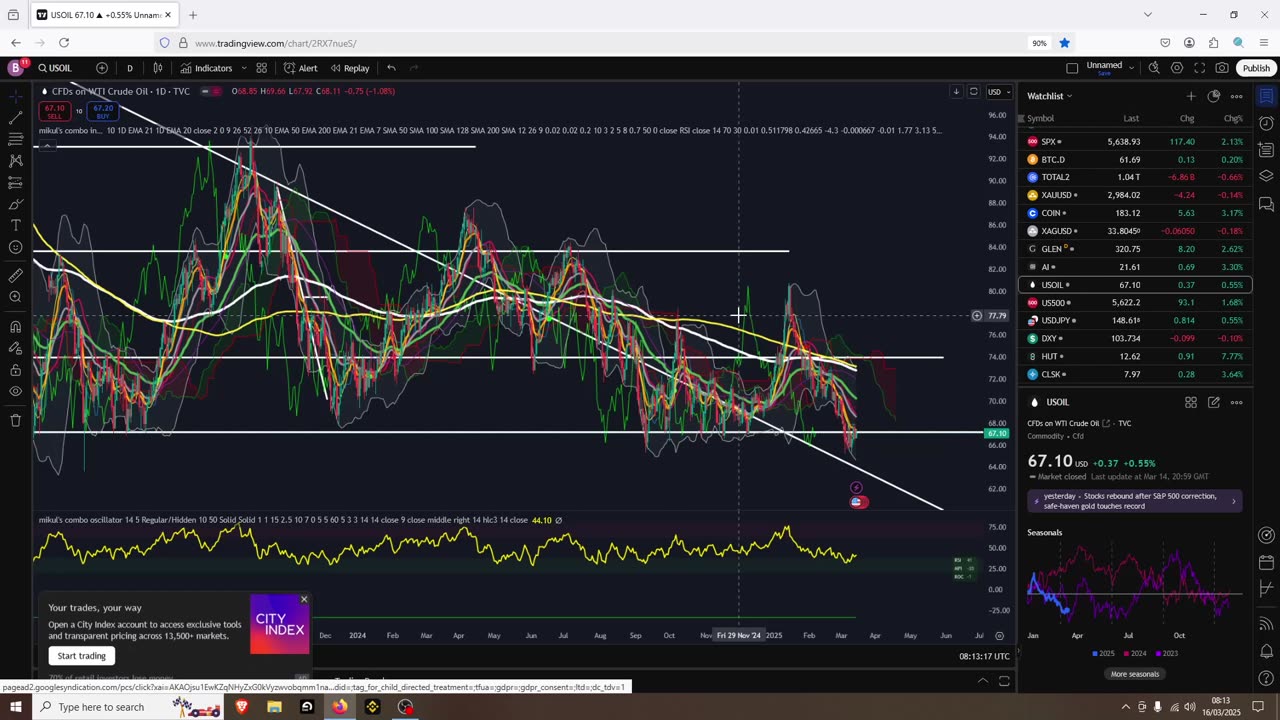Close the City Index advertisement

304,600
